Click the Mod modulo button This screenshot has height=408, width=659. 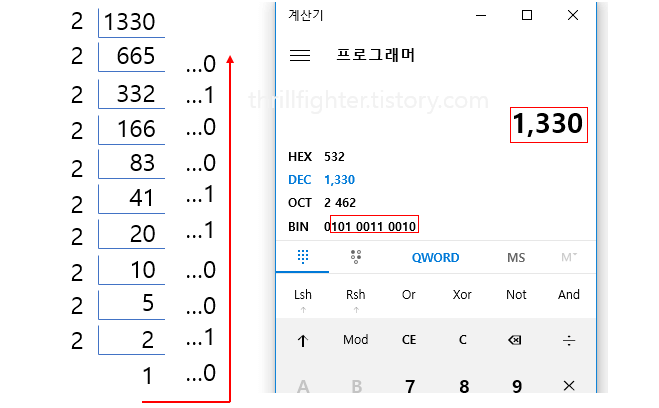point(356,340)
